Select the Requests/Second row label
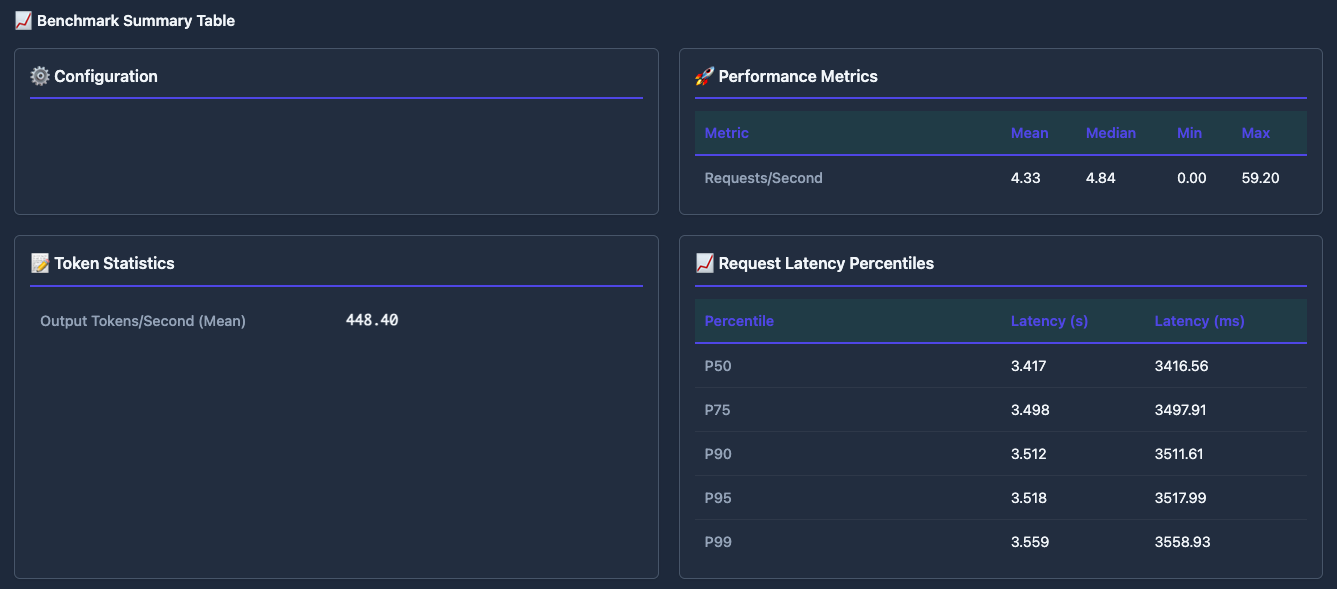The image size is (1337, 589). [x=763, y=178]
